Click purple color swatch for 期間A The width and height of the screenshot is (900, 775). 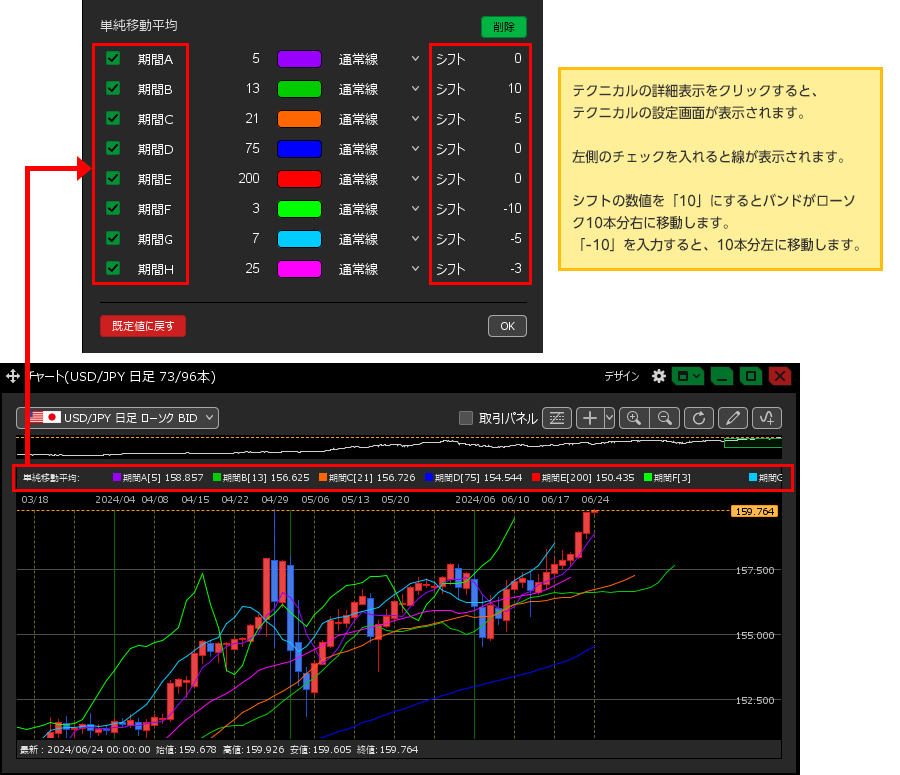(300, 59)
